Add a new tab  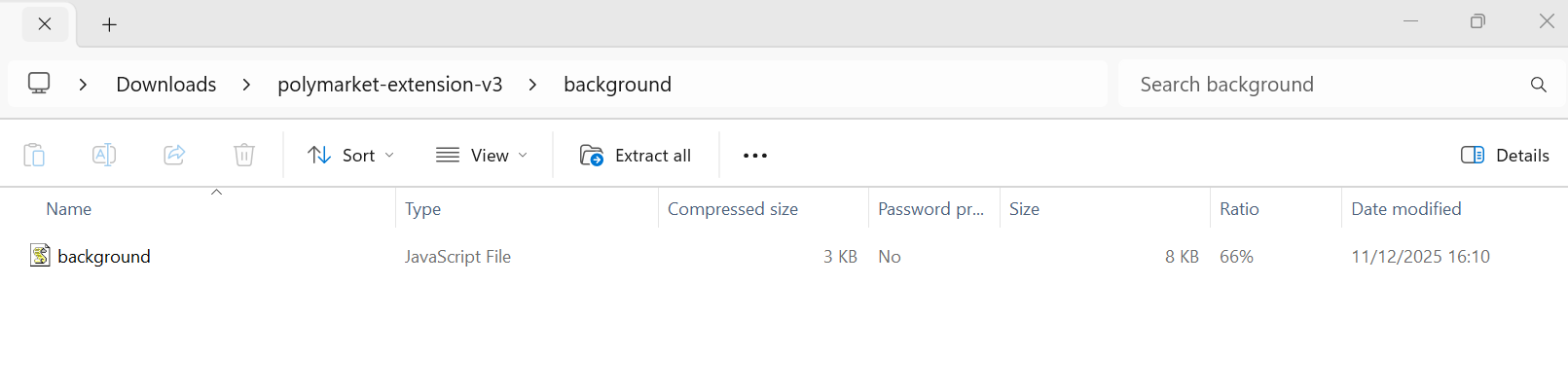click(x=110, y=24)
